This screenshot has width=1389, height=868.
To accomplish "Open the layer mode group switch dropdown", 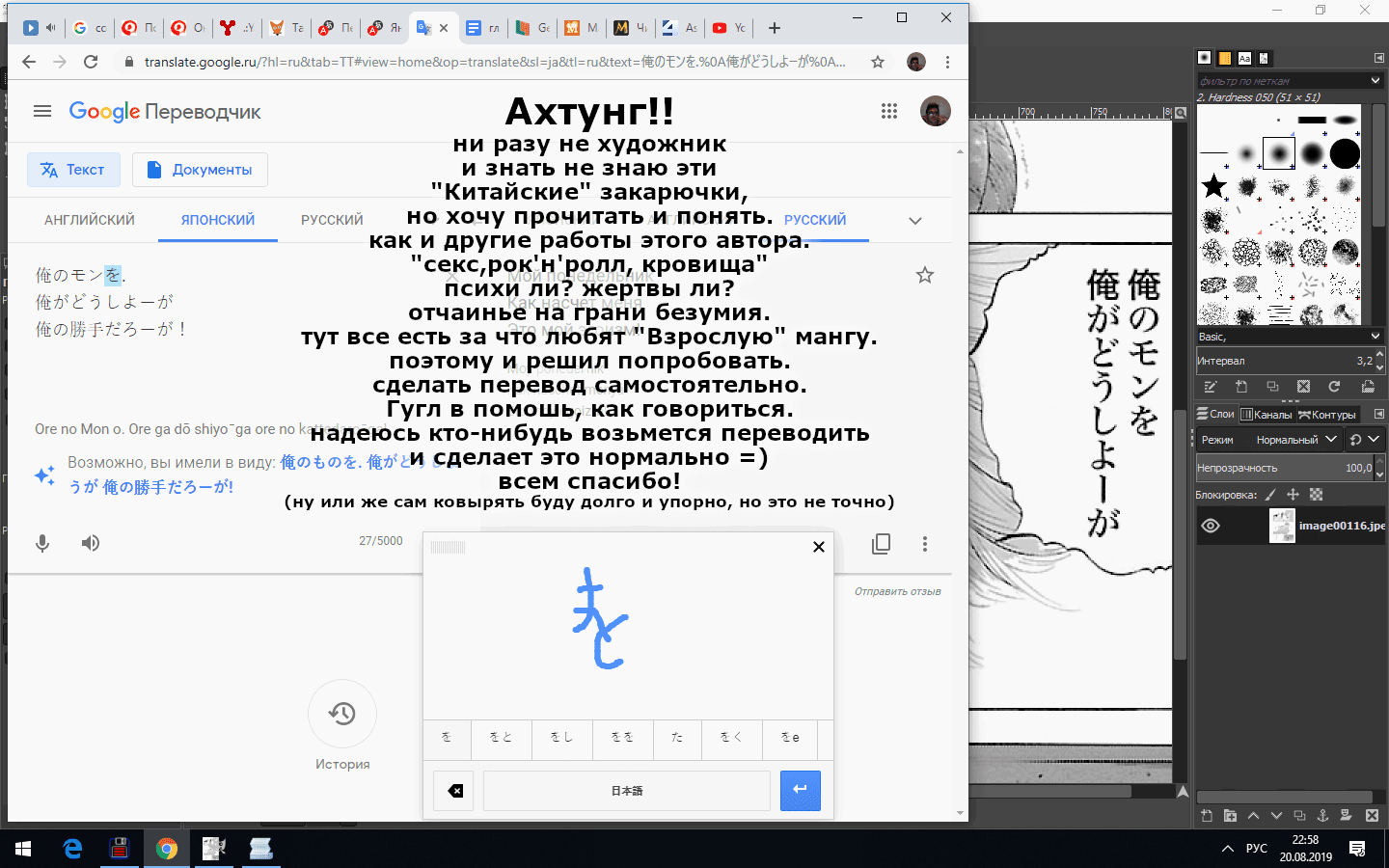I will pyautogui.click(x=1364, y=439).
